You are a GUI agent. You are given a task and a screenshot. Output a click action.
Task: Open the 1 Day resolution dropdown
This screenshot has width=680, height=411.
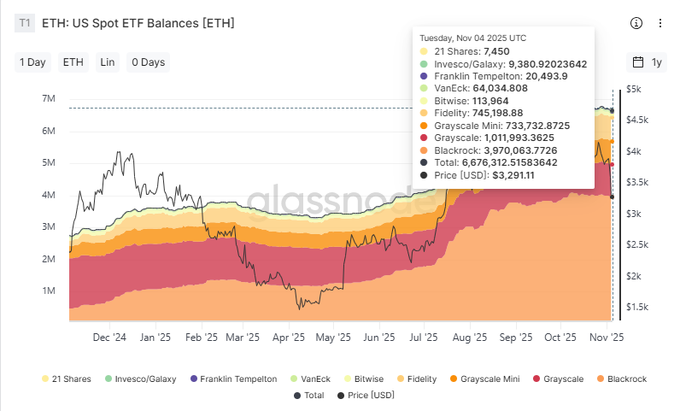click(33, 62)
